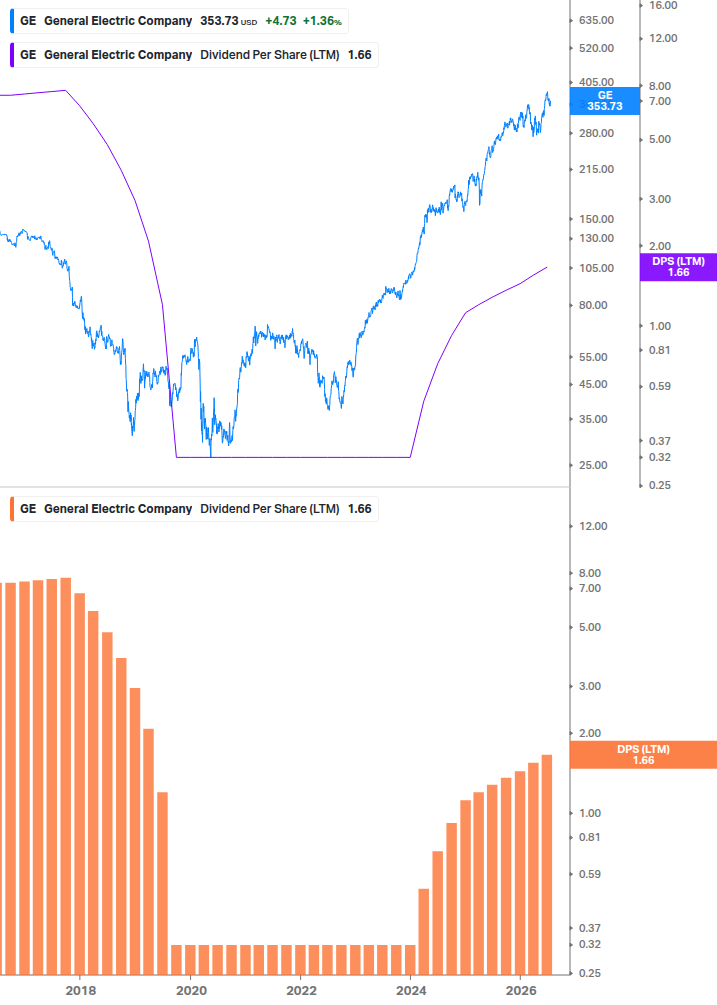Click the +4.73 change value in the GE legend
The image size is (717, 1005).
tap(281, 21)
